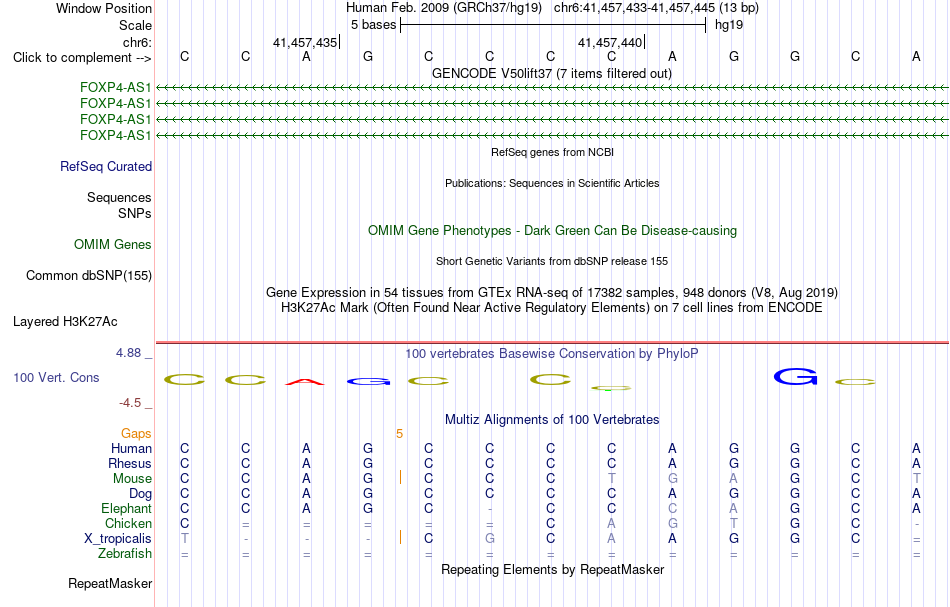950x607 pixels.
Task: Click the 41,457,440 coordinate marker
Action: pyautogui.click(x=610, y=42)
